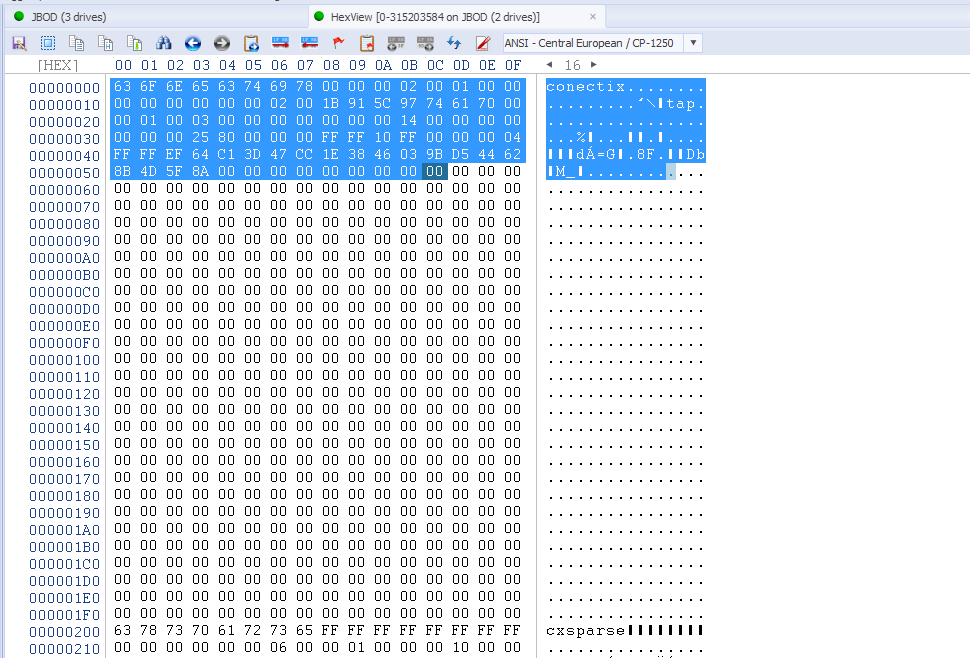
Task: Click offset 00000010 row label
Action: 64,105
